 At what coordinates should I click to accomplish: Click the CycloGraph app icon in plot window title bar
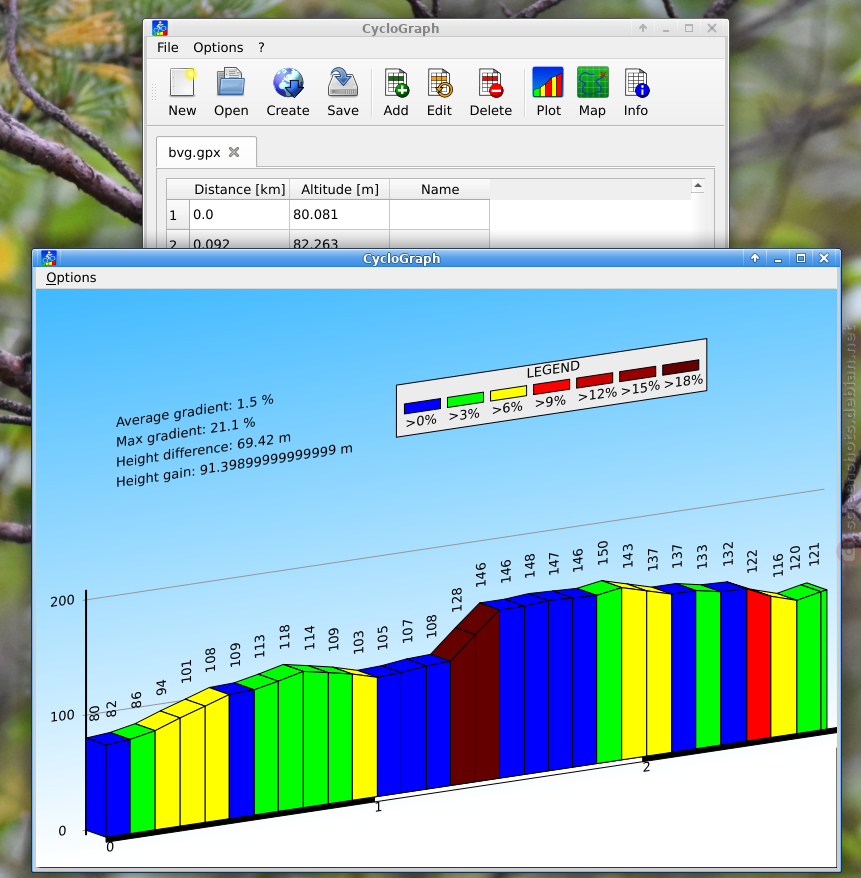pyautogui.click(x=49, y=258)
